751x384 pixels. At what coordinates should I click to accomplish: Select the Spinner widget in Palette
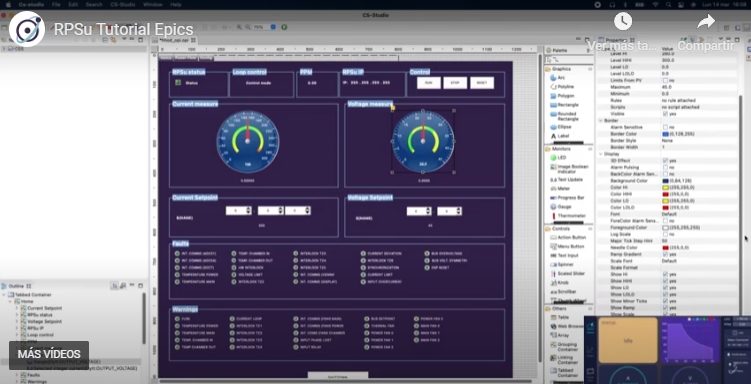(561, 264)
